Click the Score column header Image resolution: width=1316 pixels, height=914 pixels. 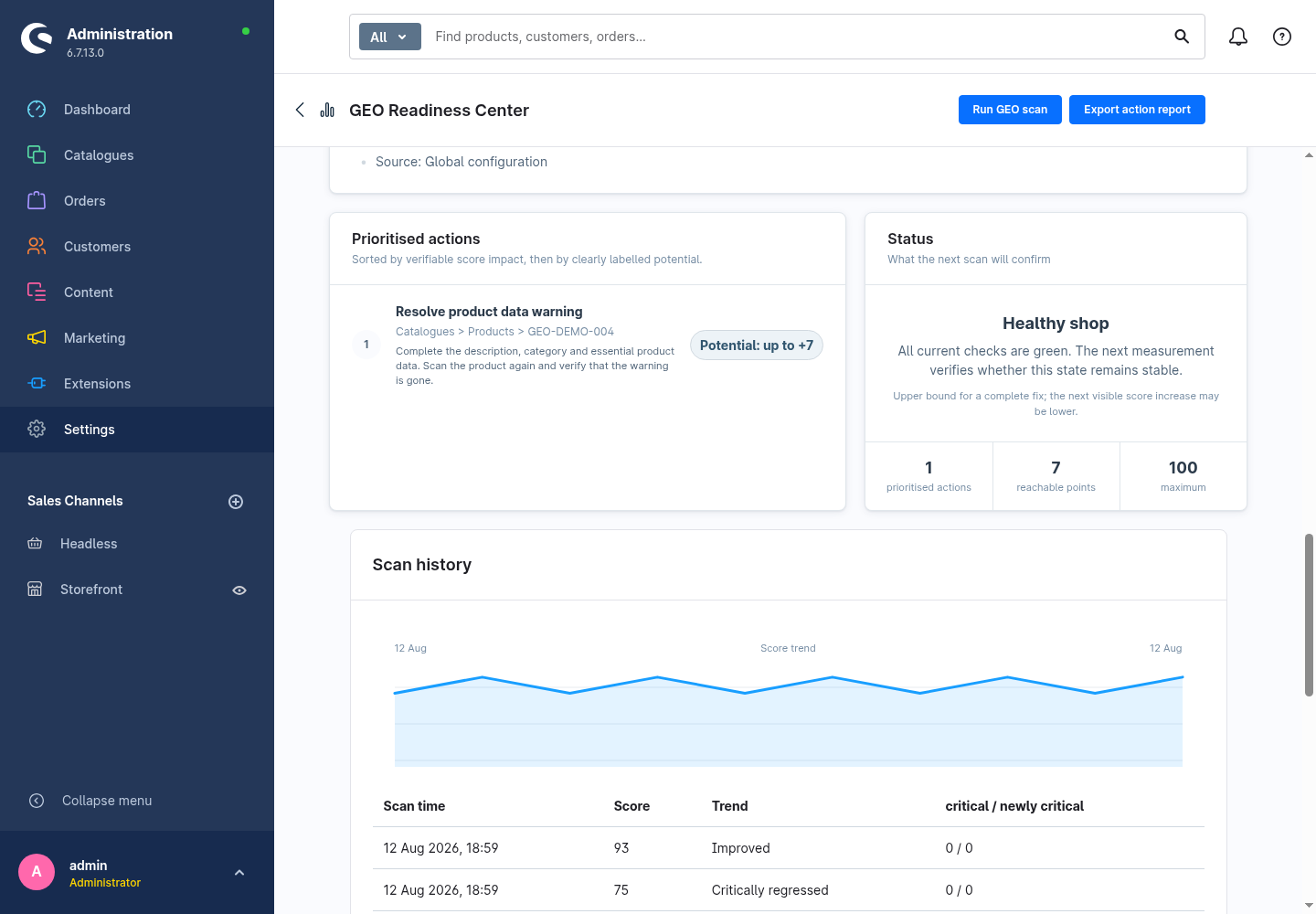click(x=631, y=806)
